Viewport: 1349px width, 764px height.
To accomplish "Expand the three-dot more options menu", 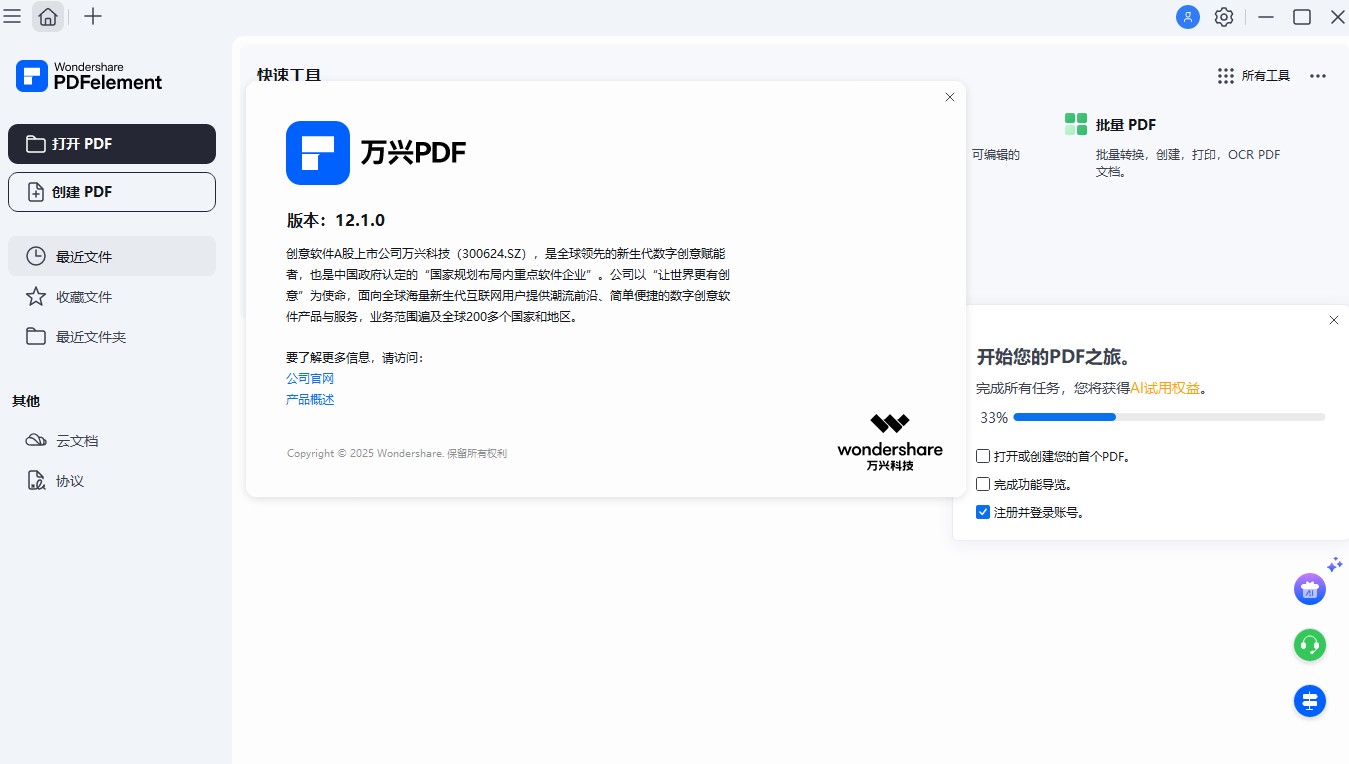I will 1318,76.
